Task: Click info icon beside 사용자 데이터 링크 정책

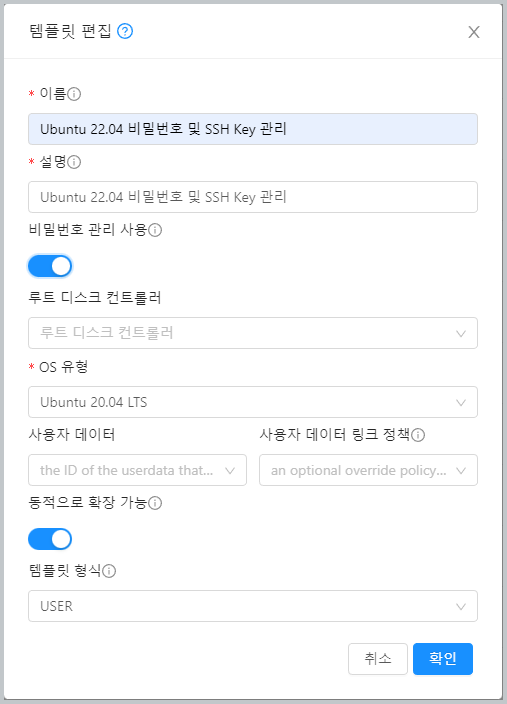Action: point(418,435)
